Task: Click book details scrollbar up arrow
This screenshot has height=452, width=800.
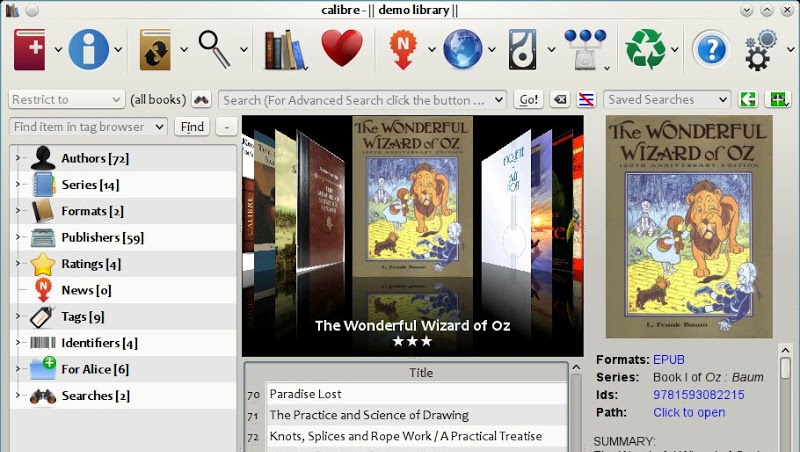Action: pyautogui.click(x=785, y=350)
